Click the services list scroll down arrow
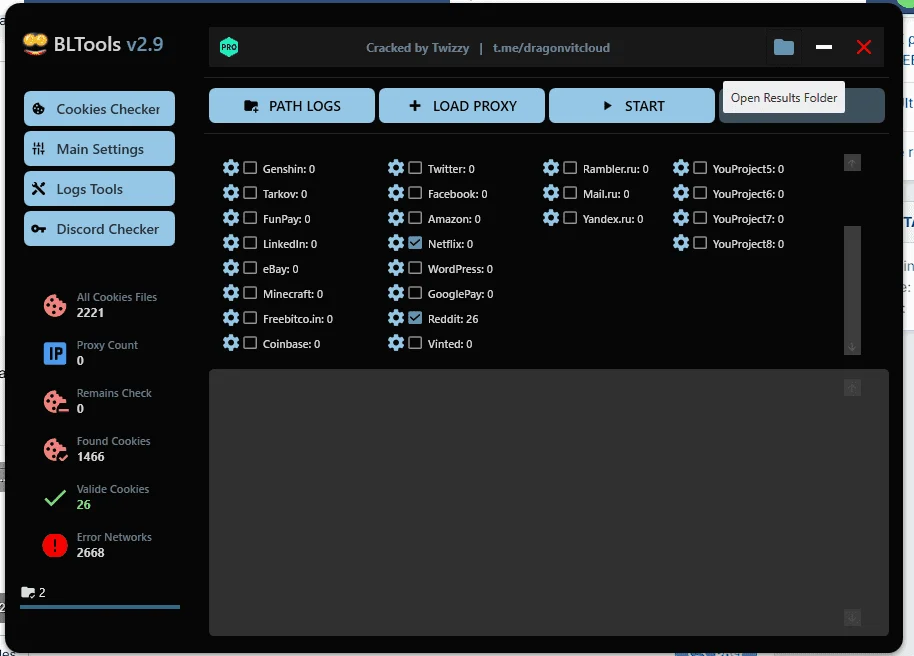Viewport: 914px width, 656px height. point(852,347)
